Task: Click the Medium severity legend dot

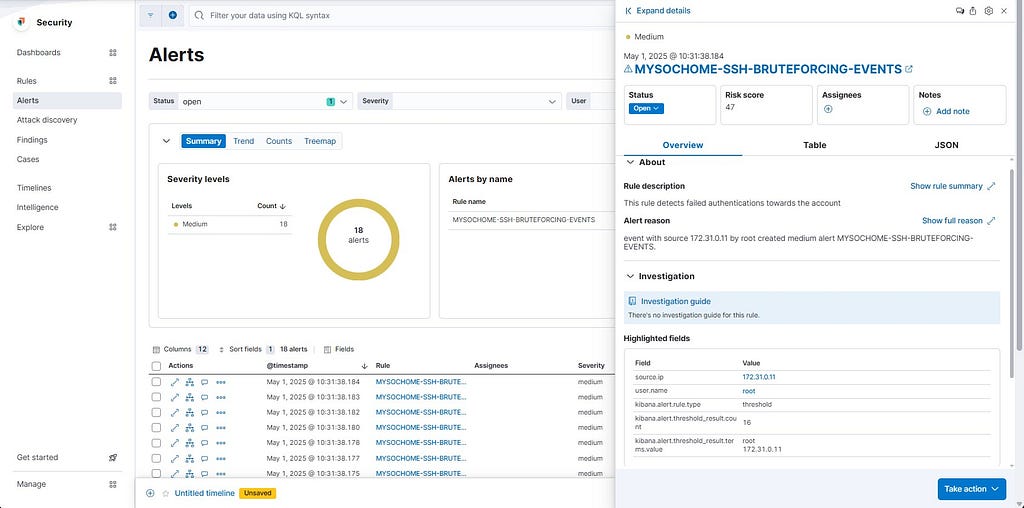Action: tap(176, 224)
